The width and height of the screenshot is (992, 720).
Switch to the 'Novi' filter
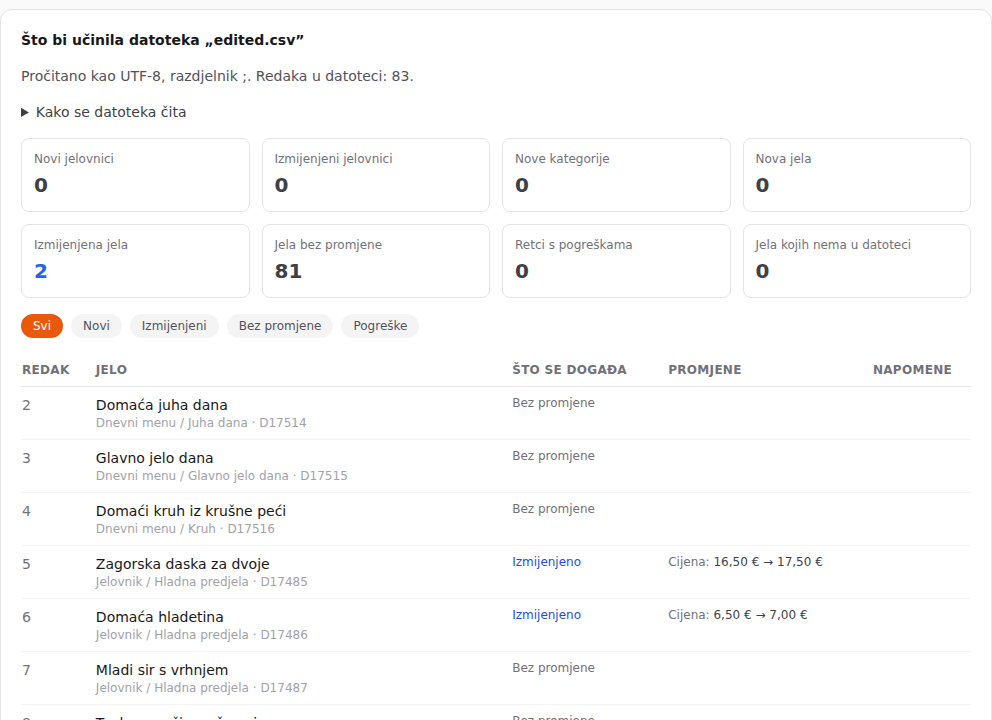(96, 326)
